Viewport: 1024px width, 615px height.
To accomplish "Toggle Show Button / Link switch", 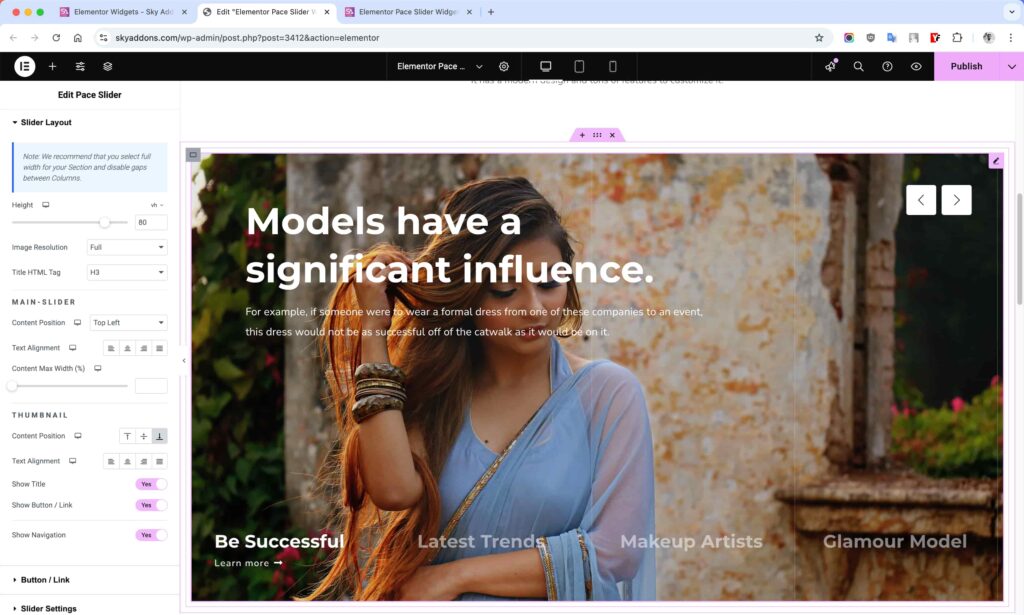I will click(152, 505).
